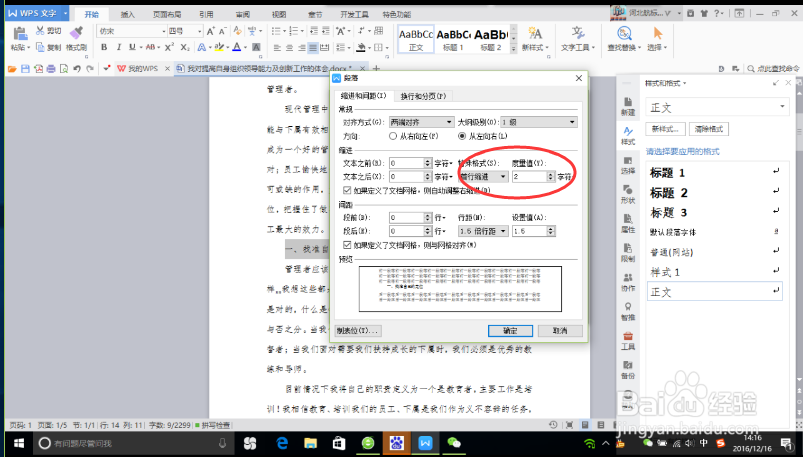Image resolution: width=803 pixels, height=457 pixels.
Task: Open the 行距 1.5倍行距 dropdown
Action: 483,231
